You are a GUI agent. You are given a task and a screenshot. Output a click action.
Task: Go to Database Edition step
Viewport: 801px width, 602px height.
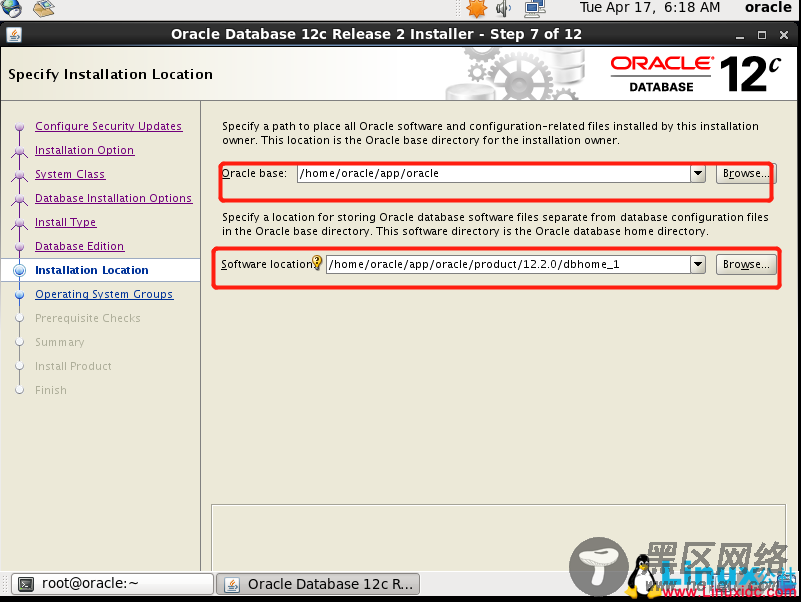79,246
